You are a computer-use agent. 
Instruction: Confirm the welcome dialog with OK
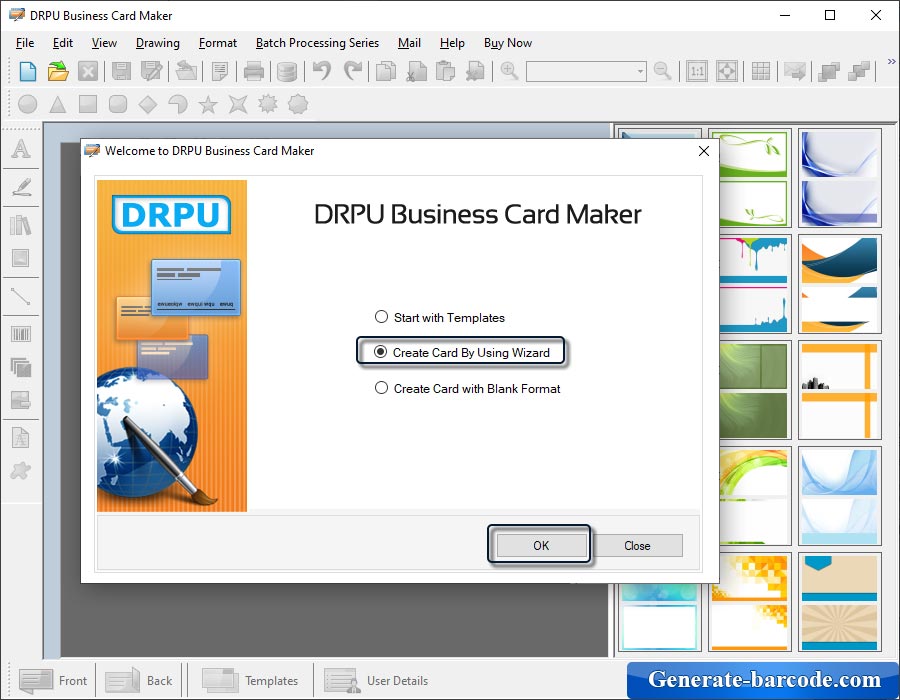tap(541, 546)
